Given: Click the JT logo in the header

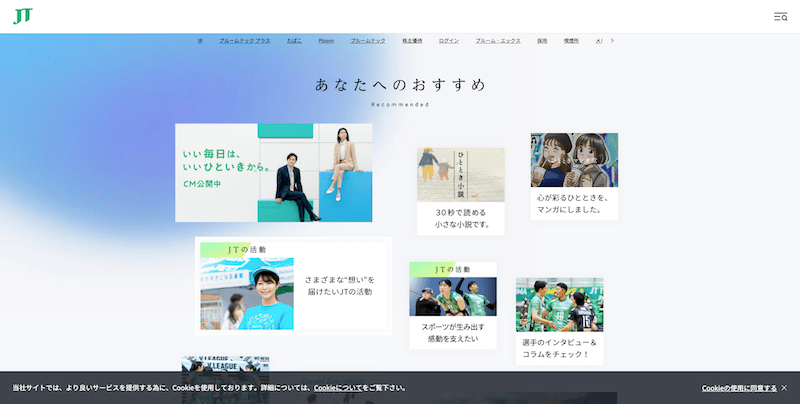Looking at the screenshot, I should 23,16.
